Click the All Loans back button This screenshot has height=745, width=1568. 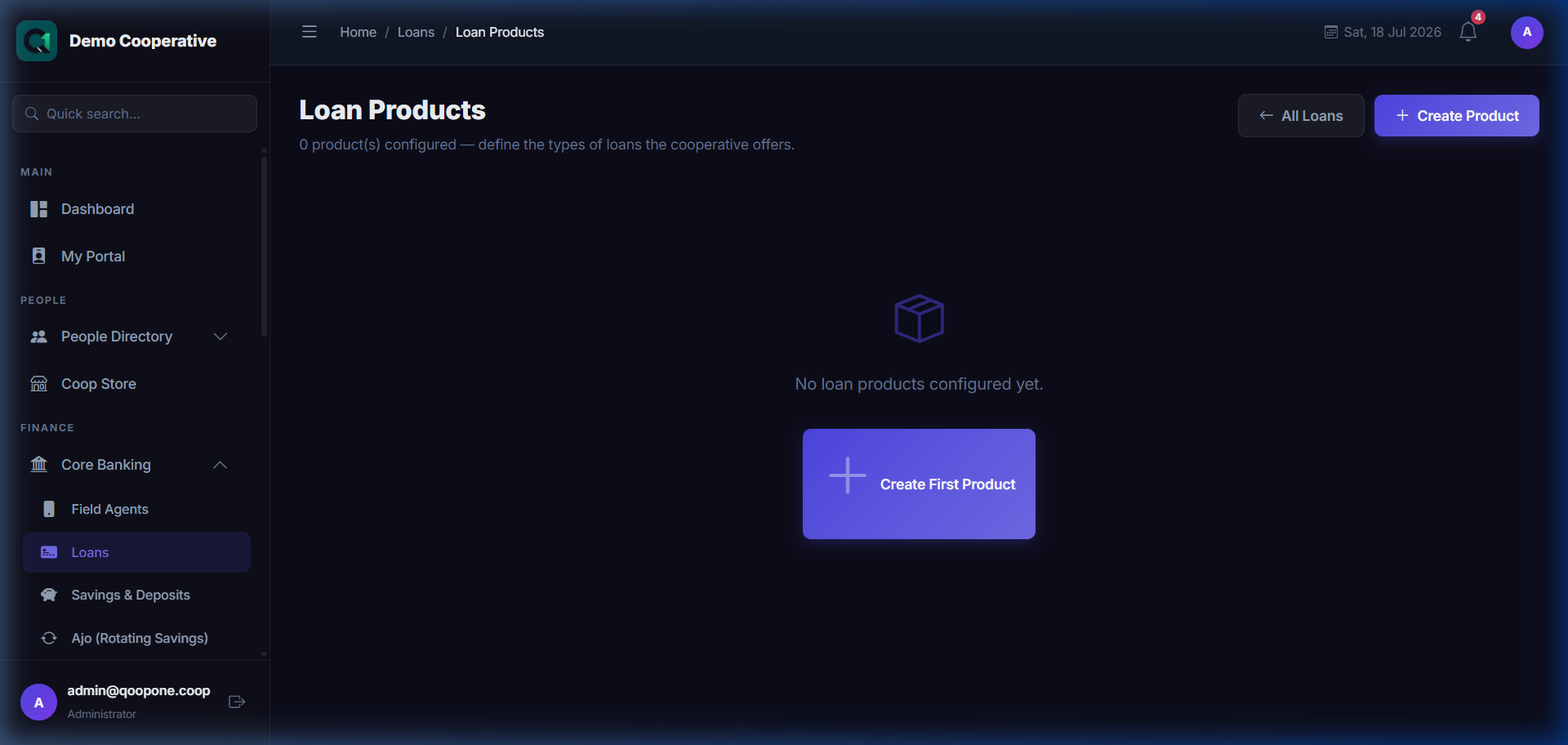point(1301,116)
